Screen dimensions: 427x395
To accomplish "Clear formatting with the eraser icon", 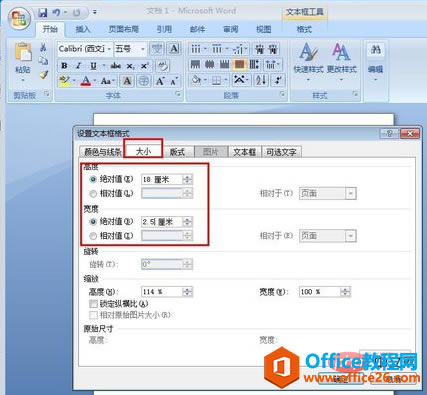I will point(163,66).
